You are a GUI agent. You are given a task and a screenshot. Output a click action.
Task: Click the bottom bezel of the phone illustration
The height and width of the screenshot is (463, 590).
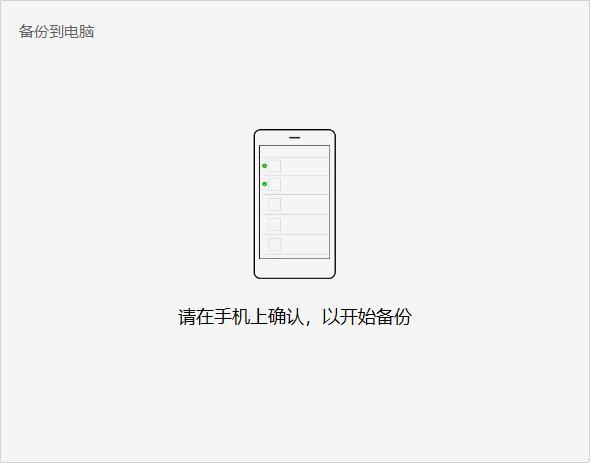295,268
